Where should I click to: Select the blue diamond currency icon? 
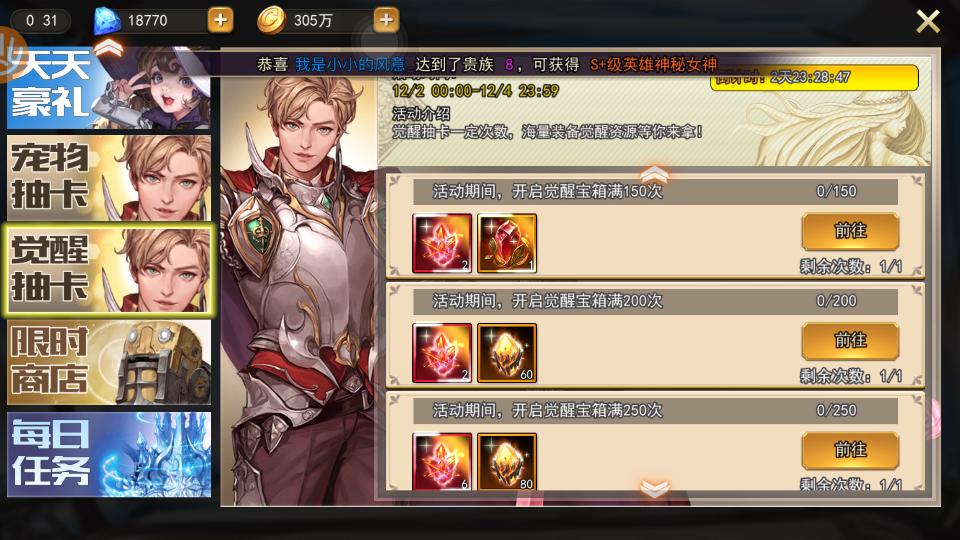(107, 21)
